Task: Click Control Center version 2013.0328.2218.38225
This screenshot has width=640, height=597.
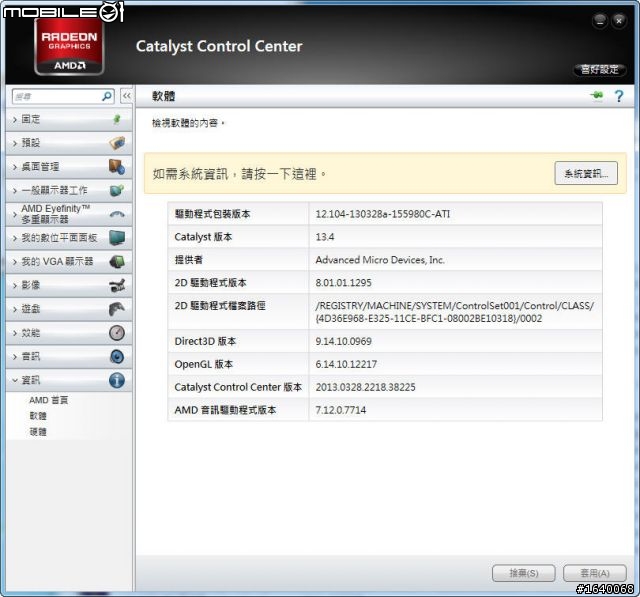Action: point(365,387)
